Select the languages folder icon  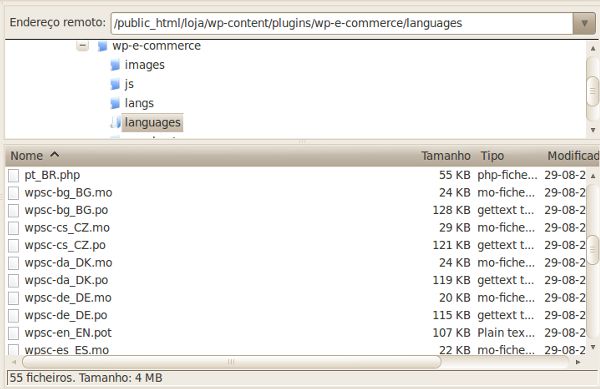[115, 122]
